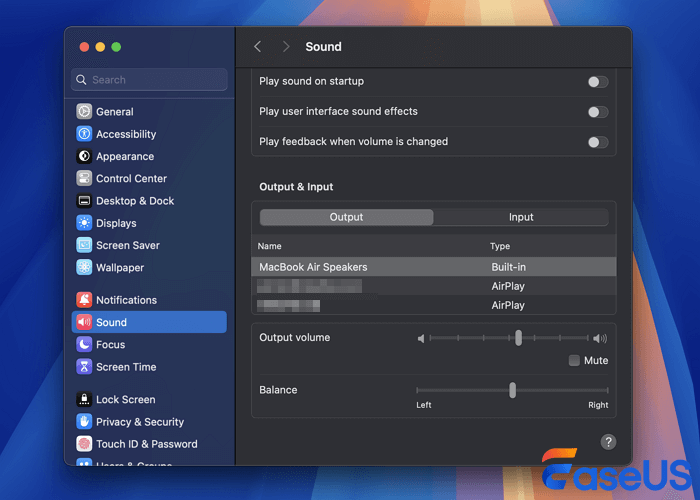
Task: Open the Privacy & Security hand icon
Action: point(84,422)
